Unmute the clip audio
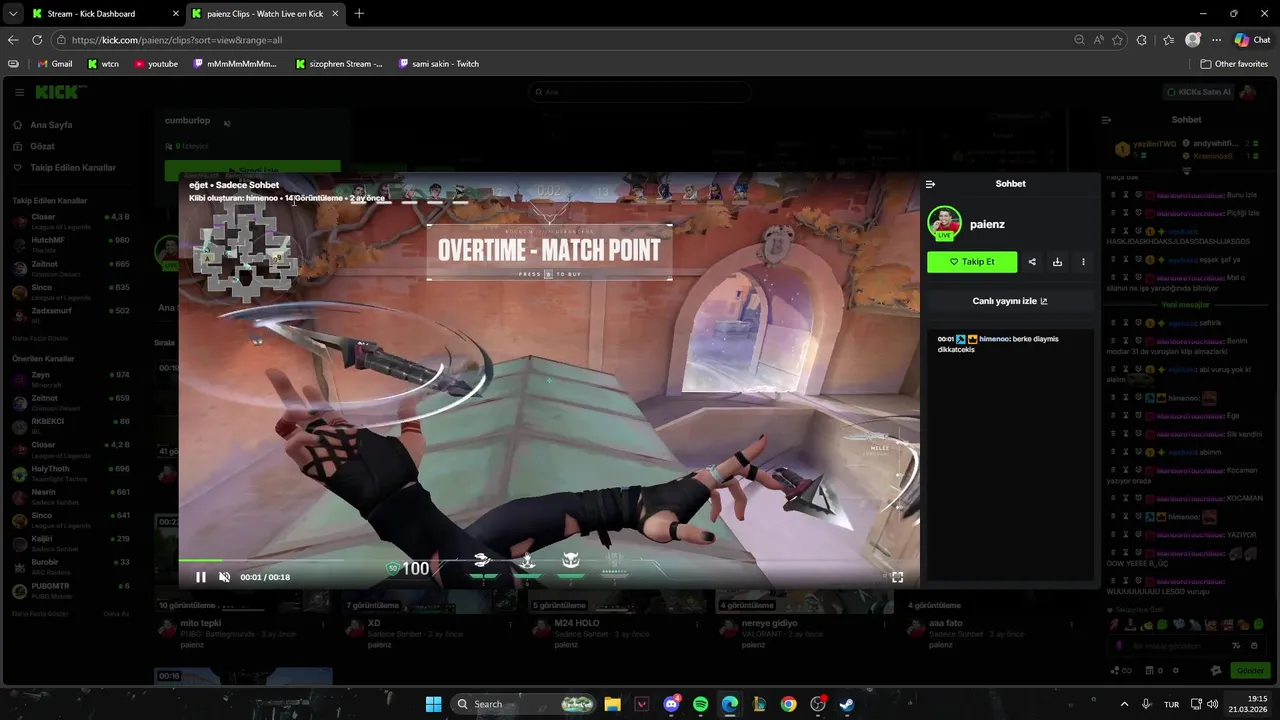 (x=224, y=577)
